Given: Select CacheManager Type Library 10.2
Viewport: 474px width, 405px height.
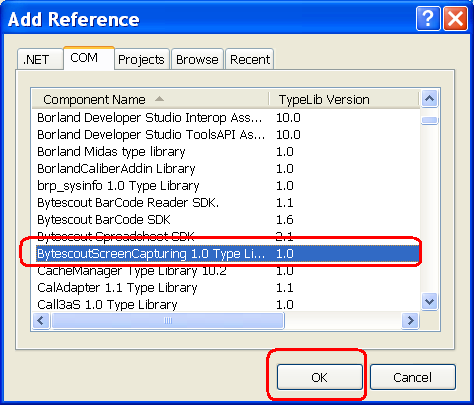Looking at the screenshot, I should pos(227,271).
